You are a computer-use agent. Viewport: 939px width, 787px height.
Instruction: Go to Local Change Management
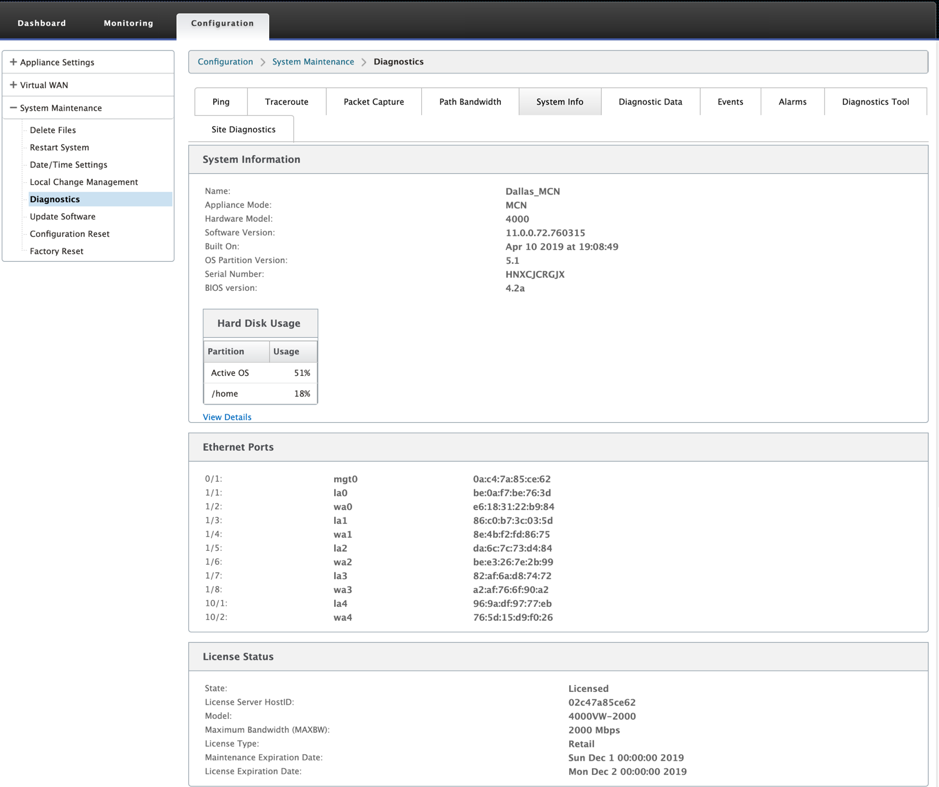point(84,182)
